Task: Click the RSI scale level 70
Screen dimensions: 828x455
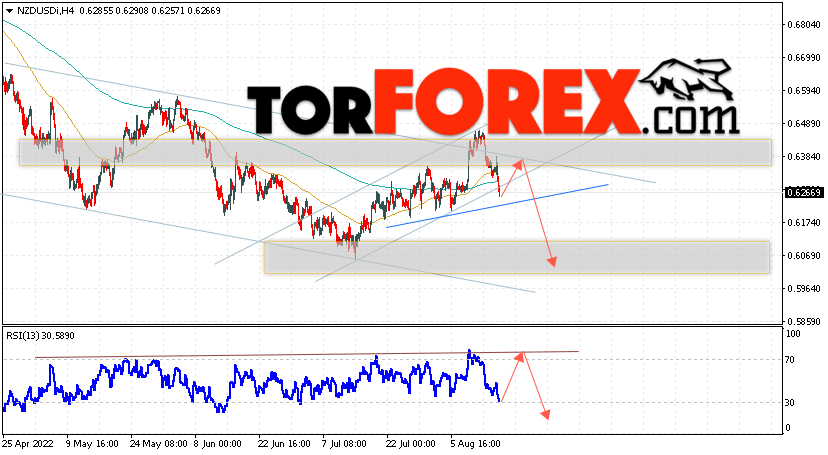Action: pos(790,360)
